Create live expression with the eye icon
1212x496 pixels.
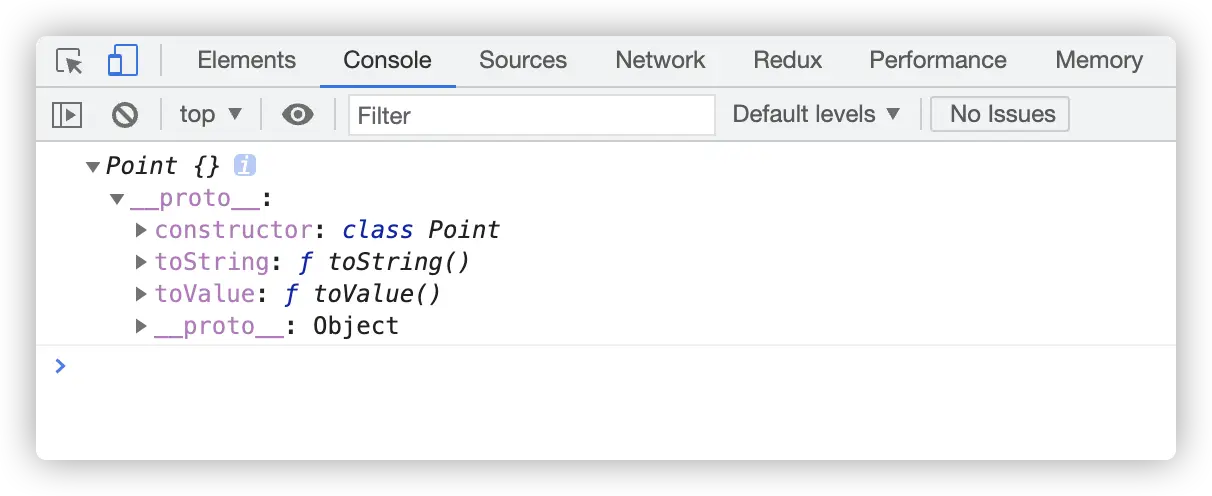click(297, 115)
